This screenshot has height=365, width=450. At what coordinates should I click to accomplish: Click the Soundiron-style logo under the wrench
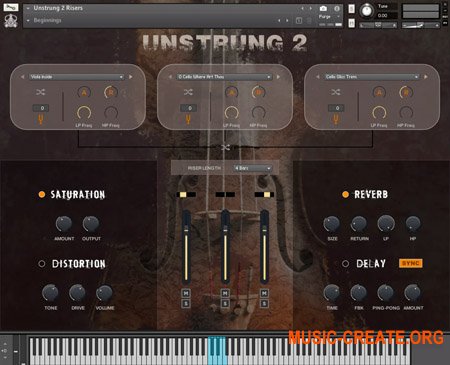pos(11,21)
